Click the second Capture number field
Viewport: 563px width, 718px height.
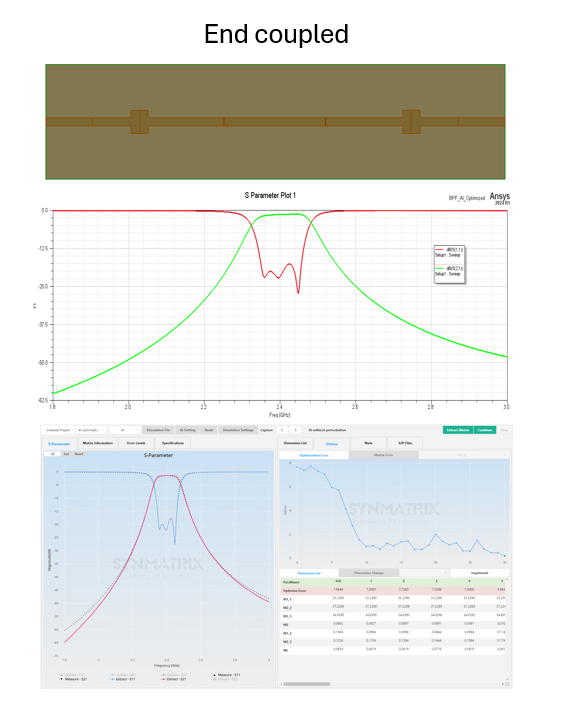[x=296, y=430]
